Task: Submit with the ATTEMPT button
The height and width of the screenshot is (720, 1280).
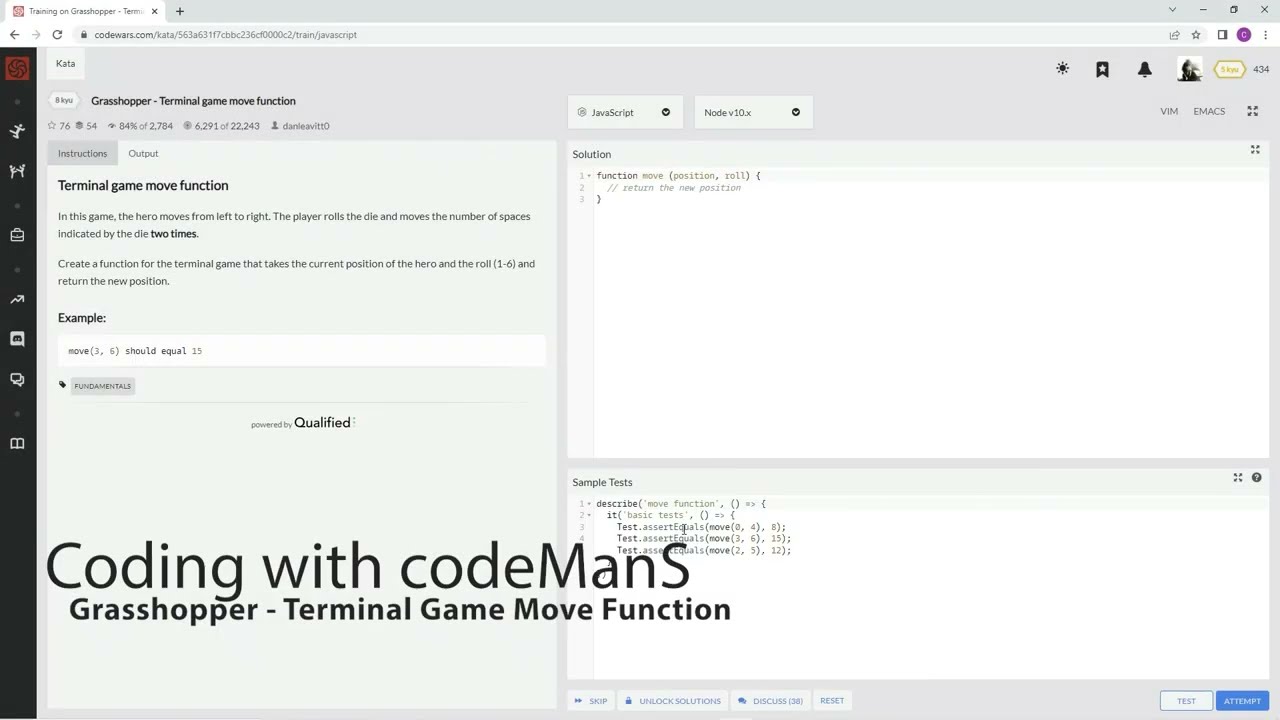Action: (1242, 701)
